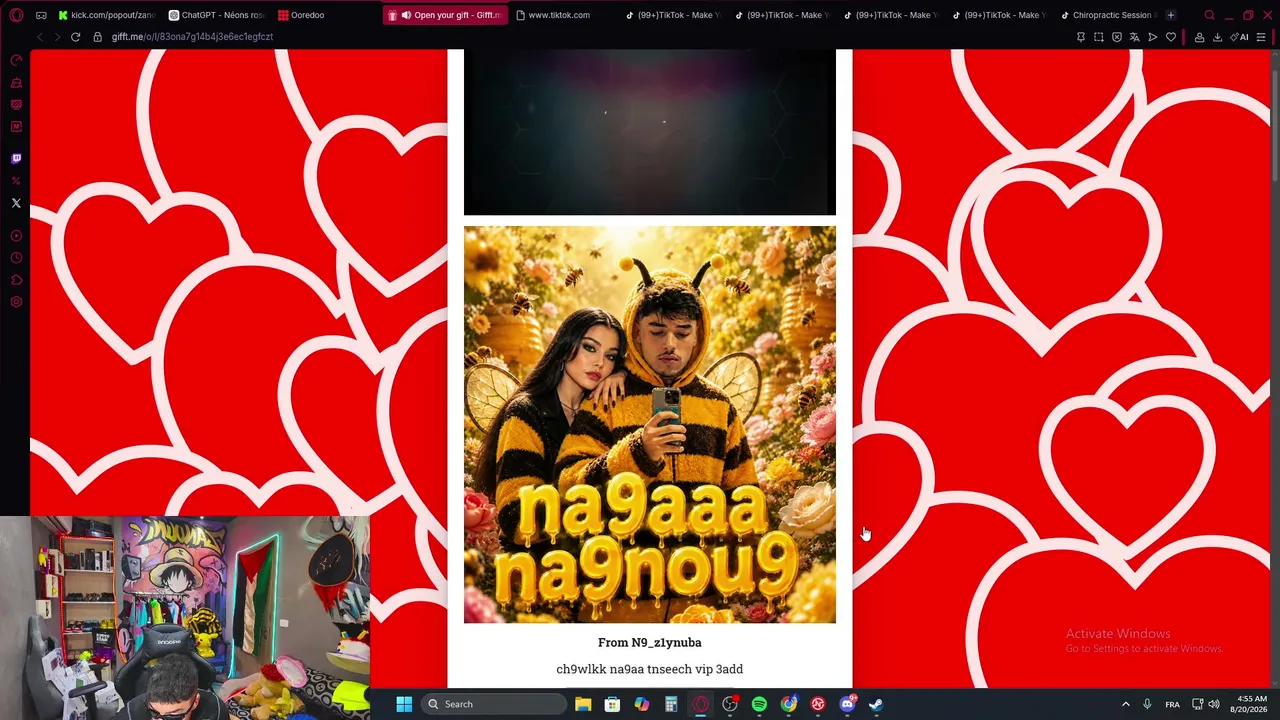Open the Easy Setup menu
The height and width of the screenshot is (720, 1280).
[x=1261, y=37]
